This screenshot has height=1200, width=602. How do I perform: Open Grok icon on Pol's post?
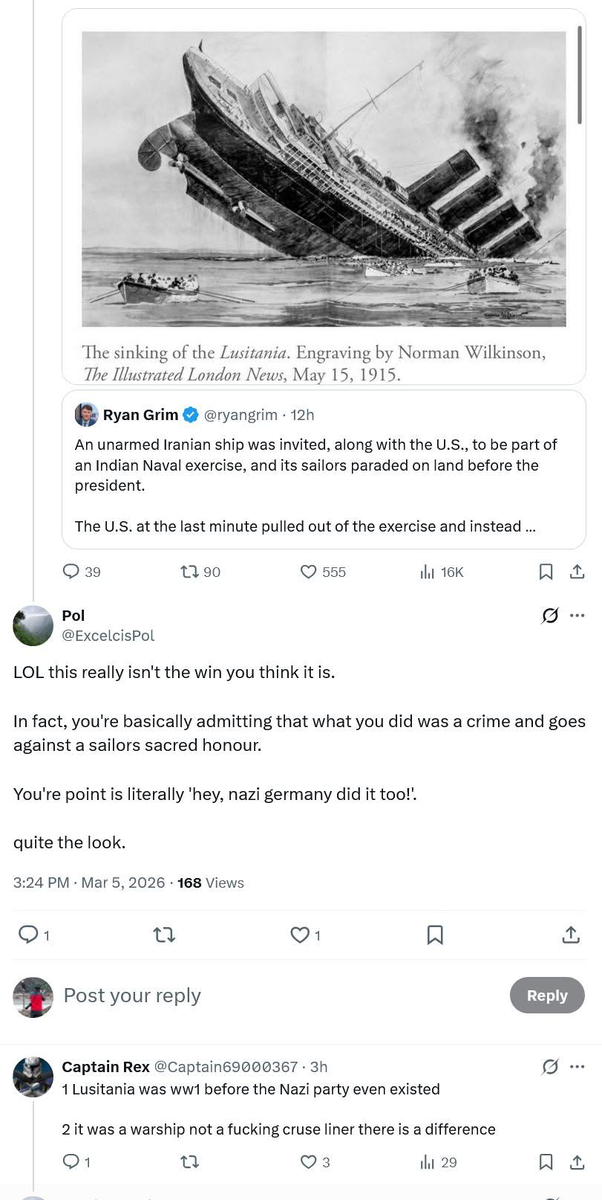(549, 616)
